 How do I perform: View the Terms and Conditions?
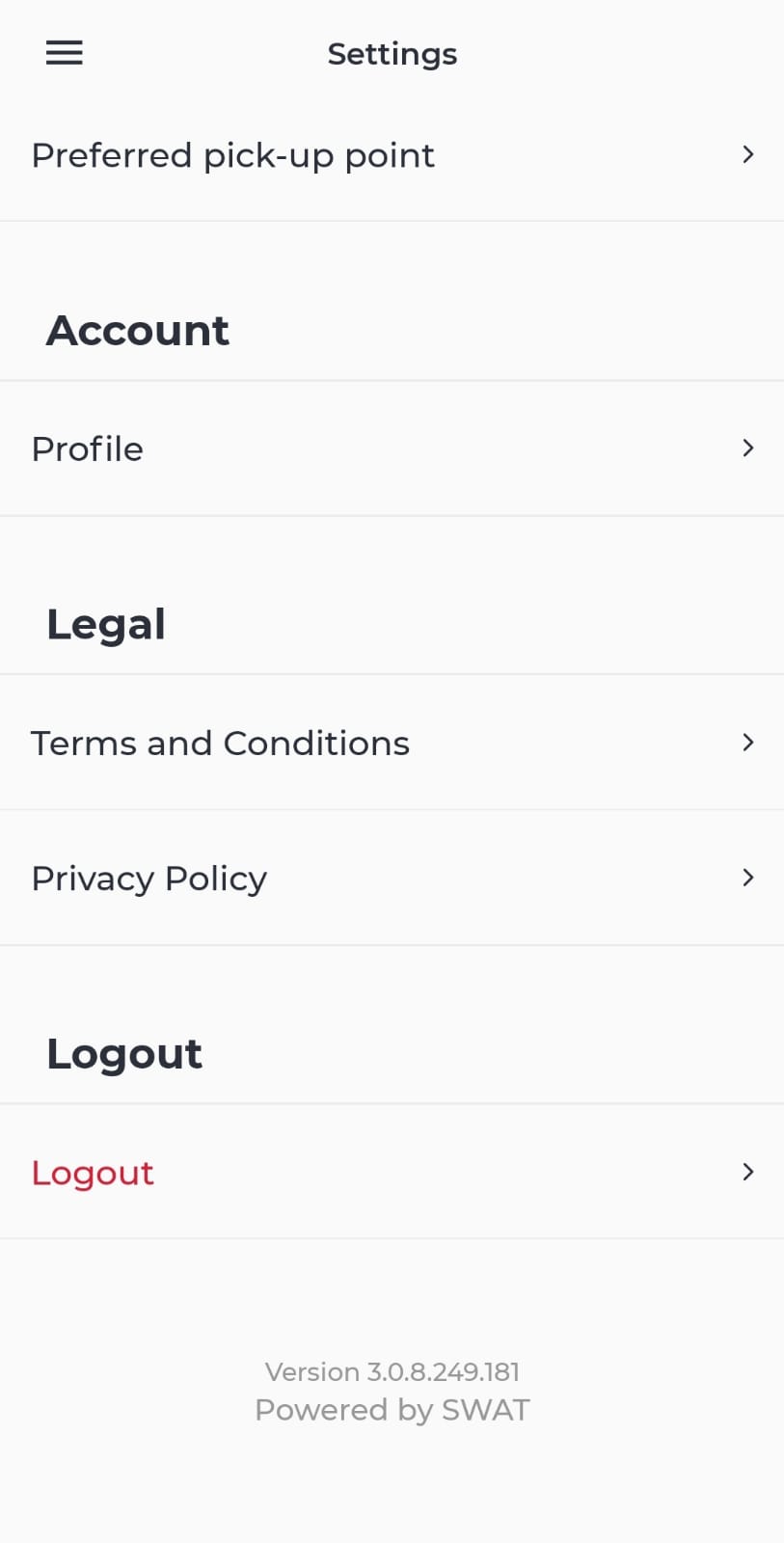[220, 744]
